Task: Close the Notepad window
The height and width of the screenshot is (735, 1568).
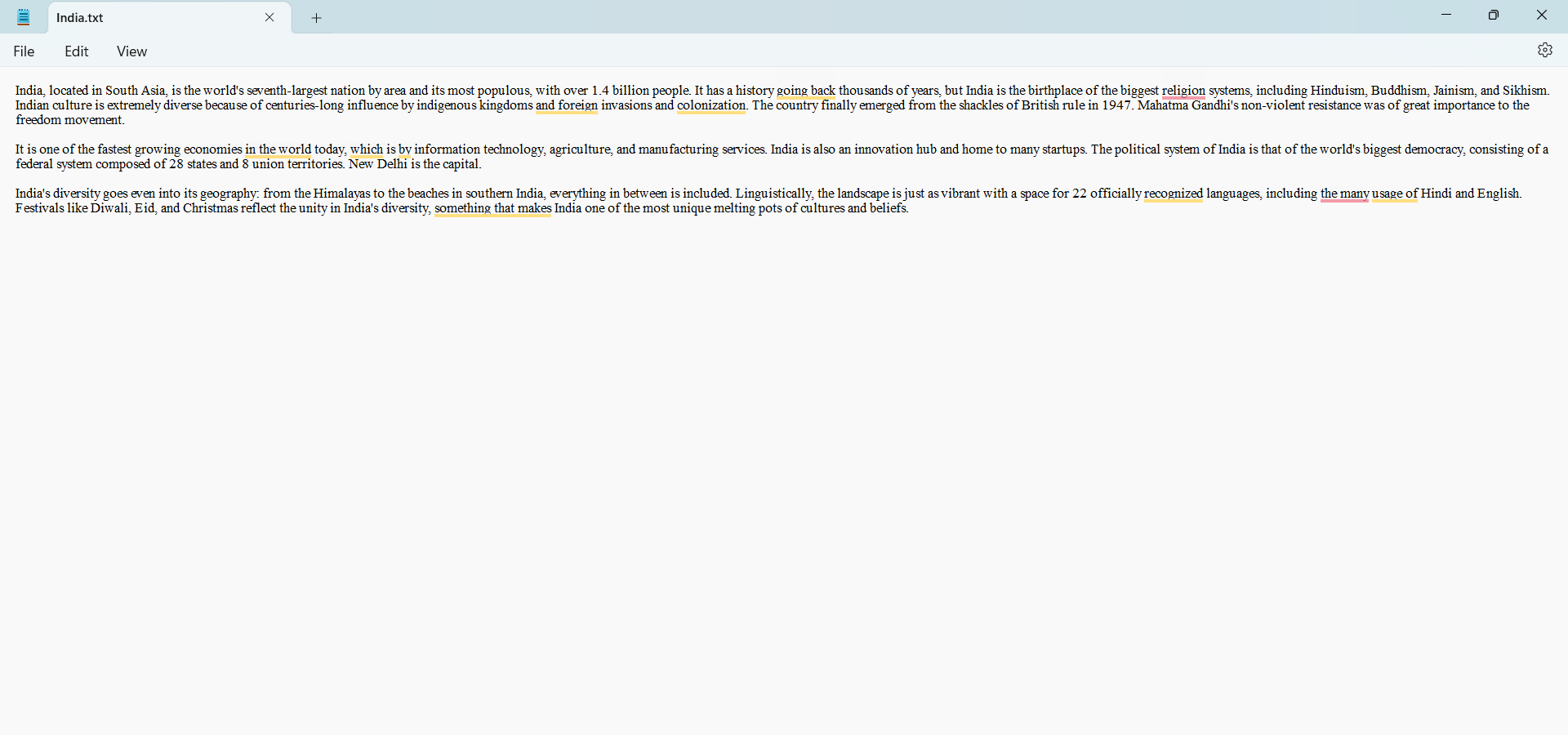Action: pyautogui.click(x=1542, y=16)
